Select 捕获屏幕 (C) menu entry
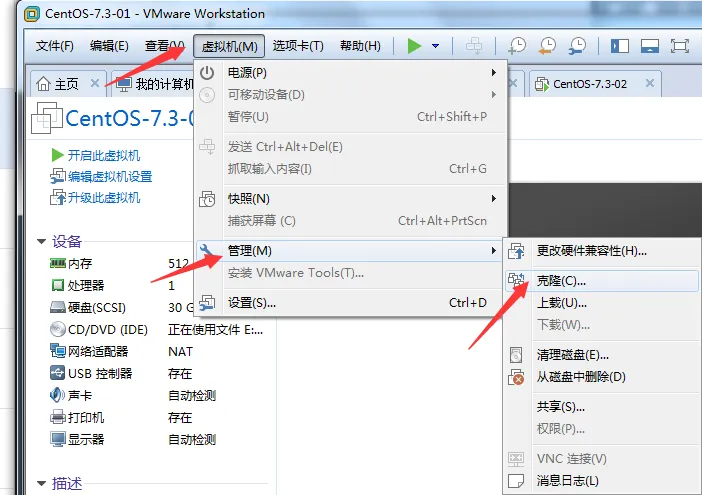 pyautogui.click(x=352, y=220)
